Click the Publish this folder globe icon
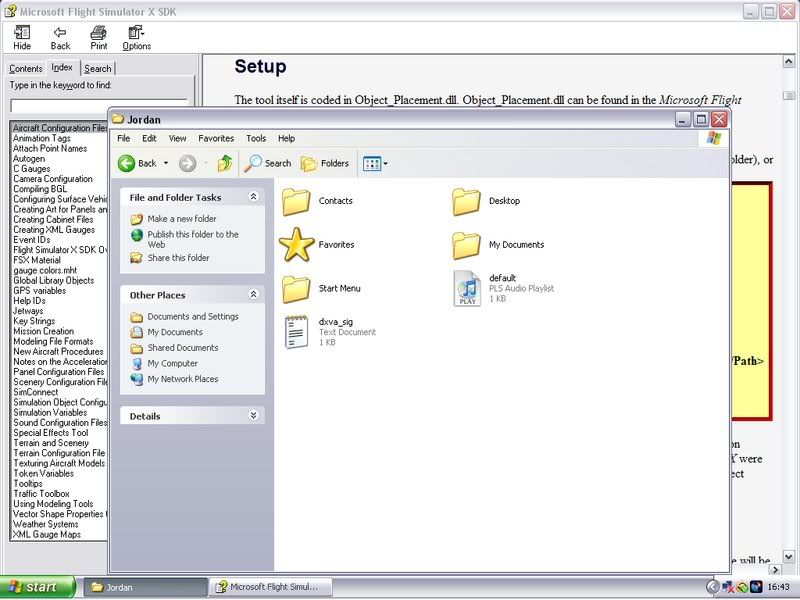 [x=137, y=235]
